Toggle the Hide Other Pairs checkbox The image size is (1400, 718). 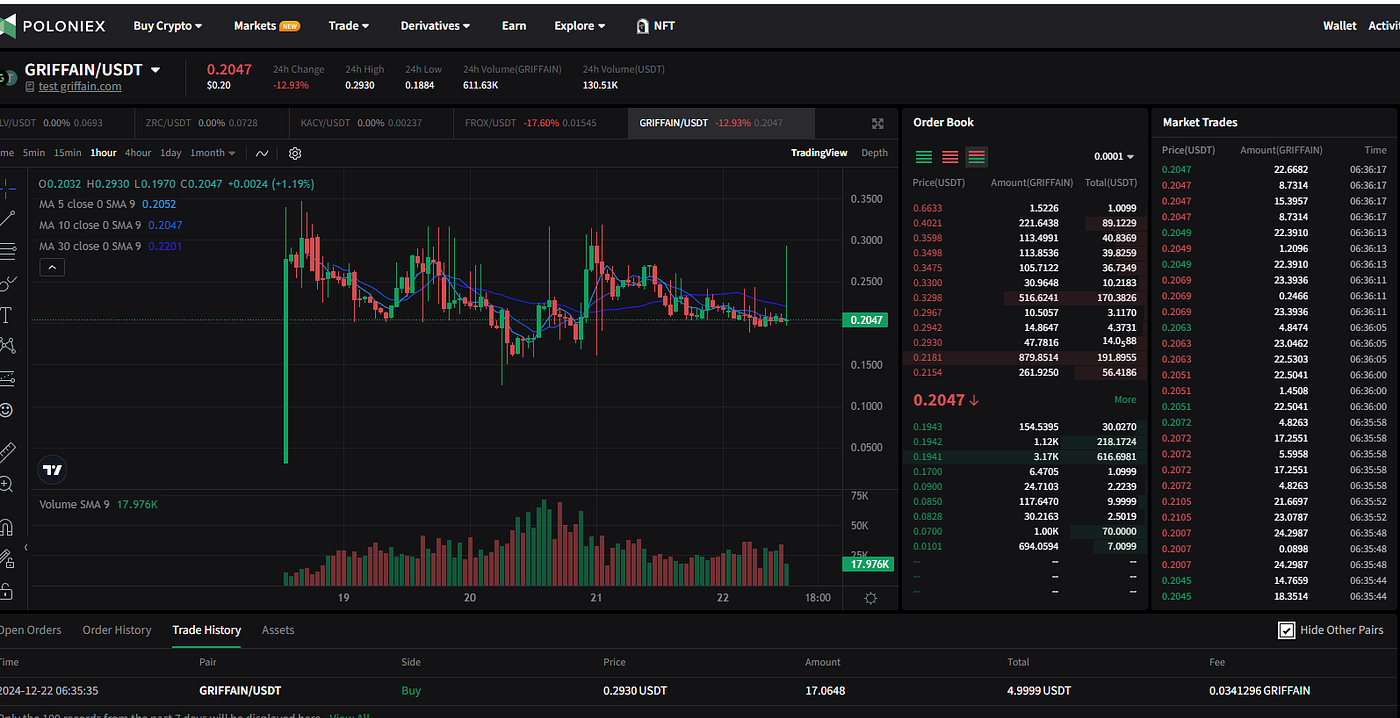(x=1287, y=630)
